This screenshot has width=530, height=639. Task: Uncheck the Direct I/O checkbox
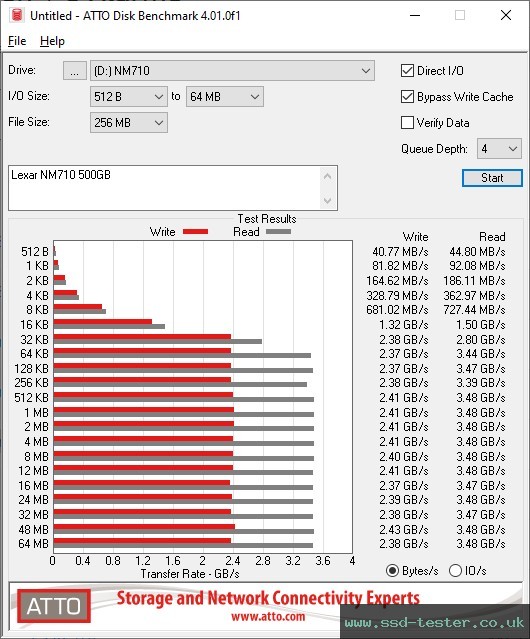click(407, 71)
